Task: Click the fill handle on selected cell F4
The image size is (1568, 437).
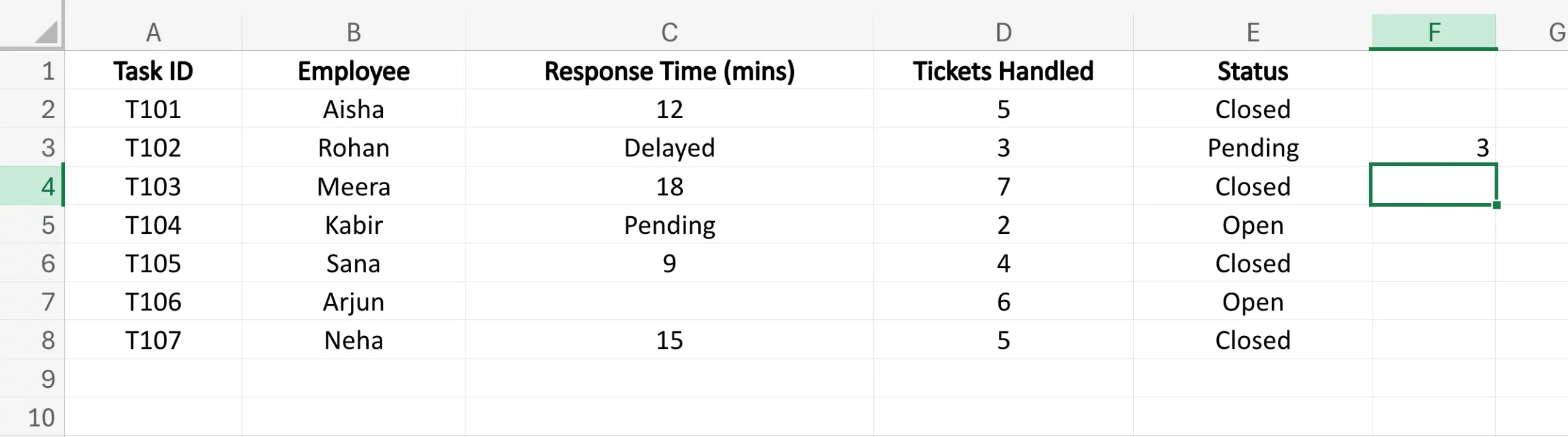Action: point(1496,205)
